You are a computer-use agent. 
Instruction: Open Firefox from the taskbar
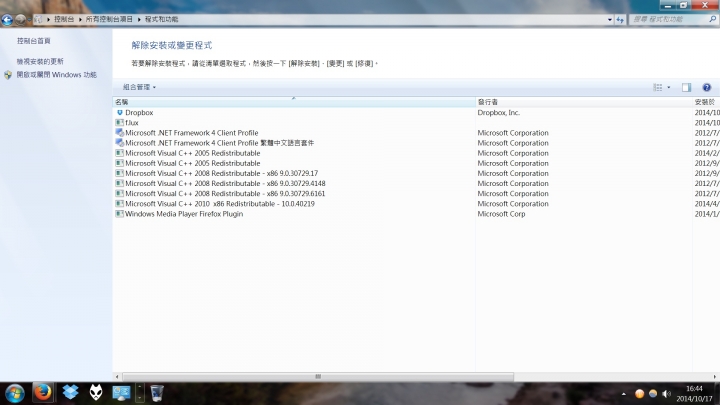coord(43,393)
